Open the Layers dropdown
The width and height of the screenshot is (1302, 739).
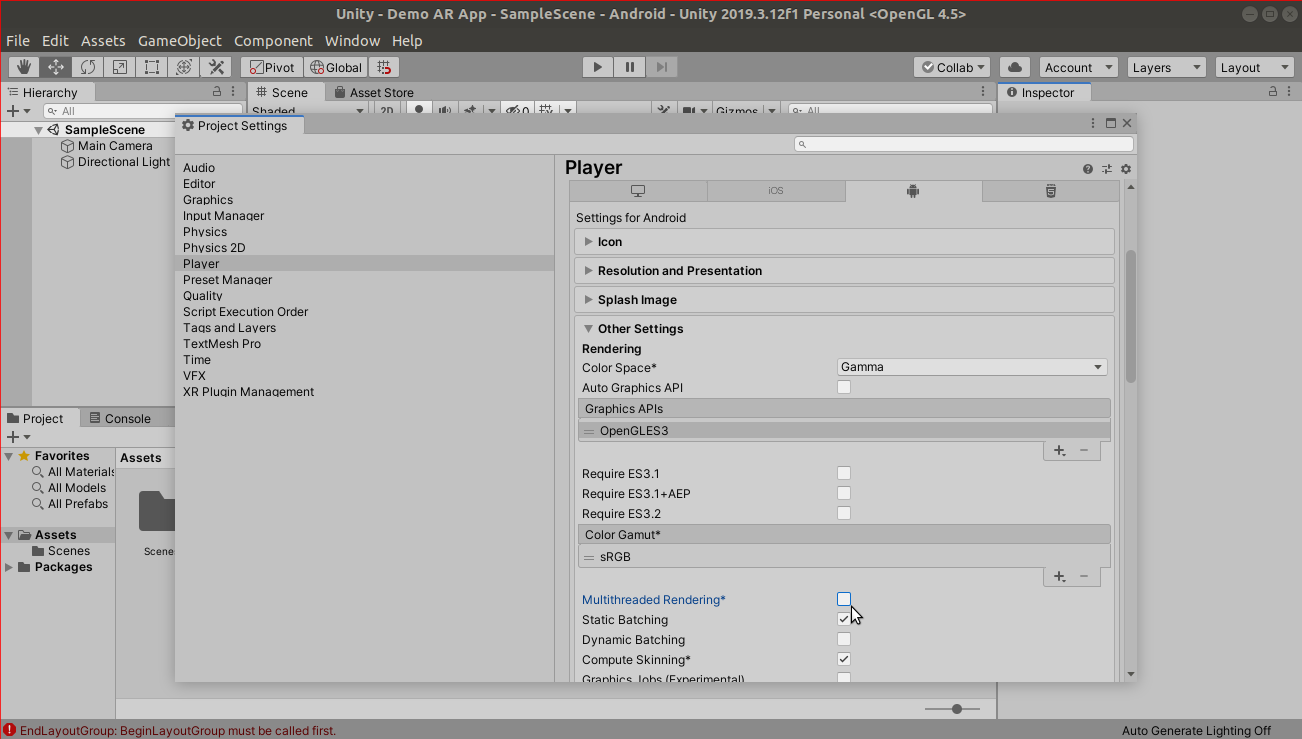(x=1166, y=67)
